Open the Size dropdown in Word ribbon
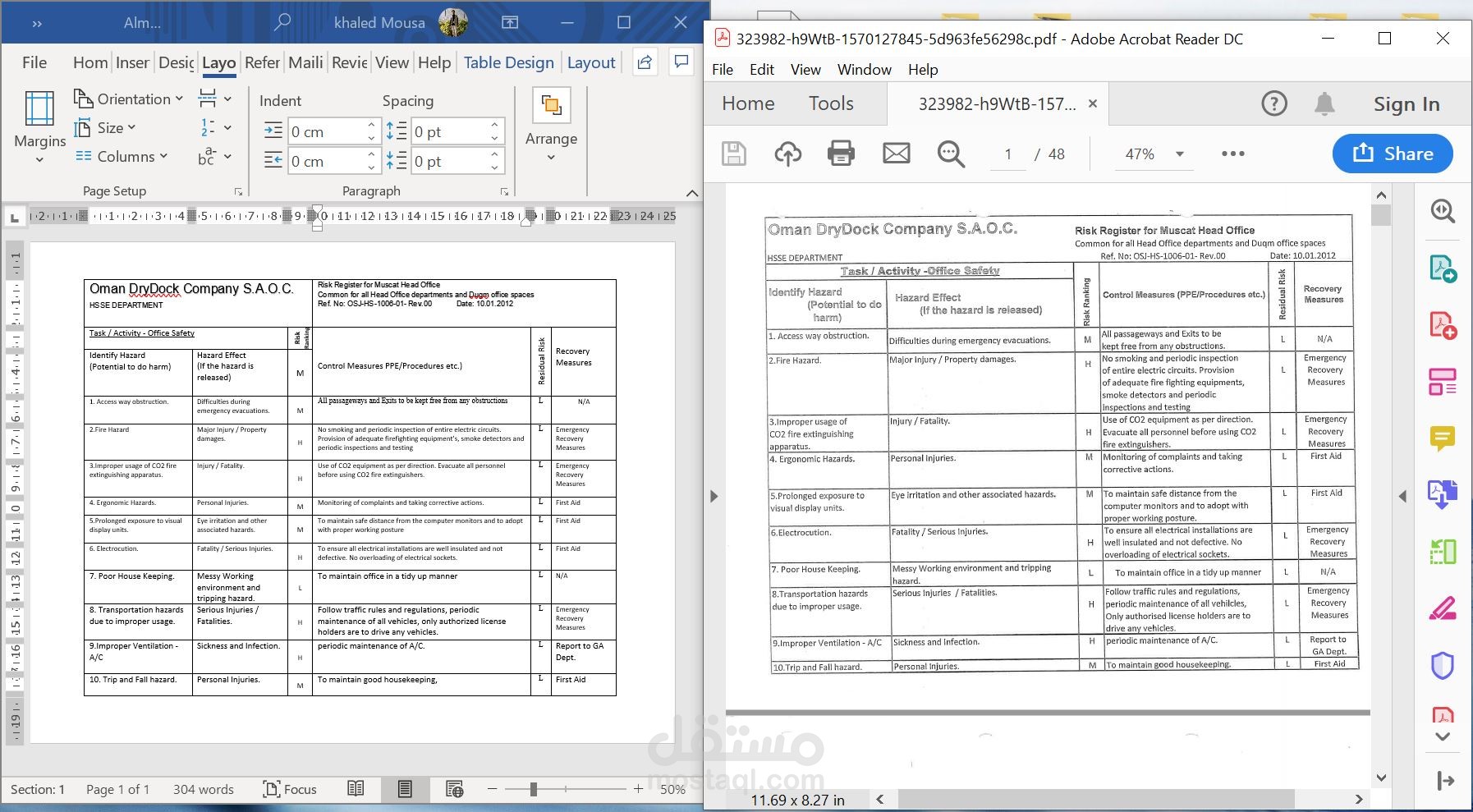 (104, 127)
